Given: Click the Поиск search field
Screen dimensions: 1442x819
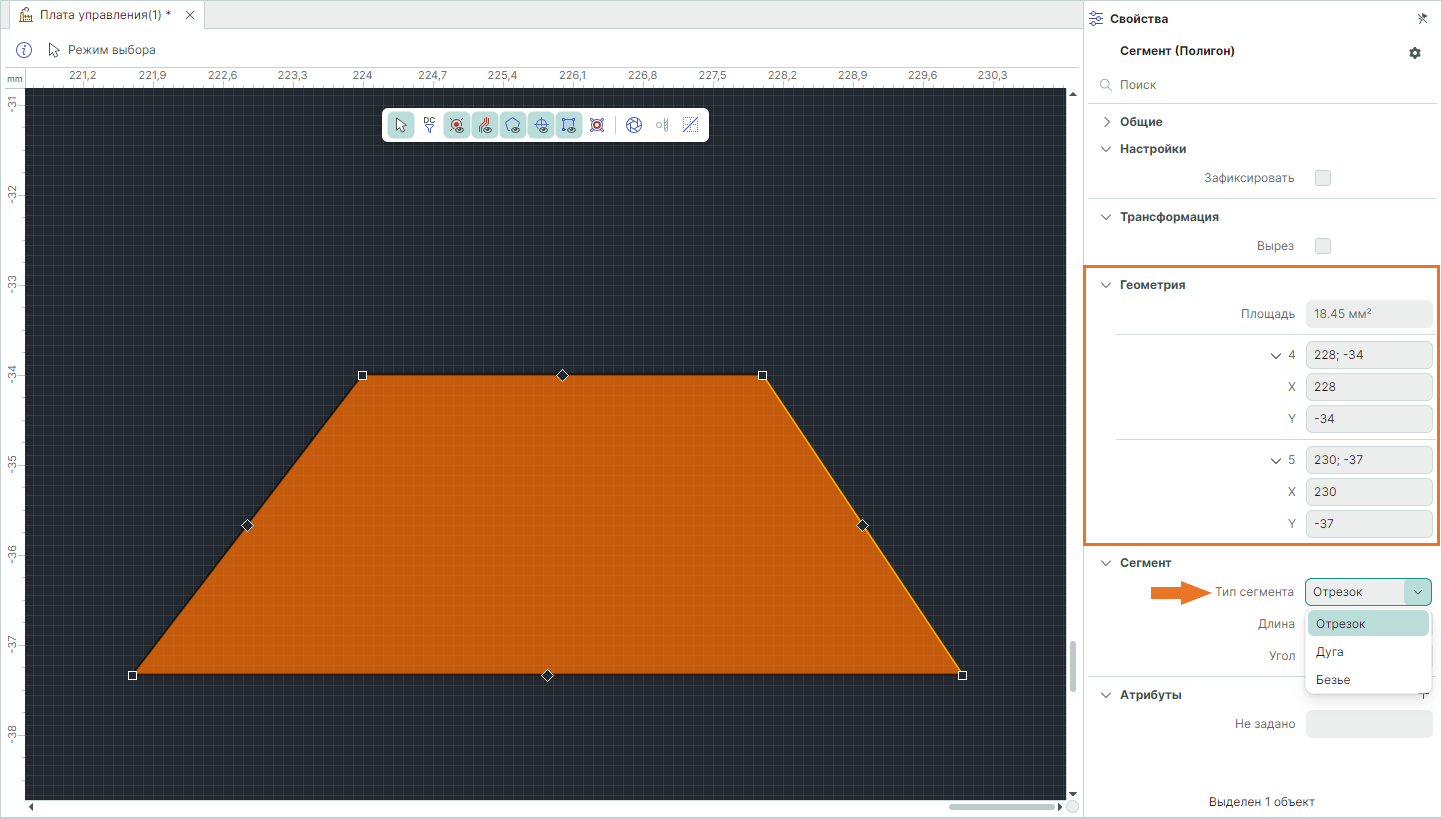Looking at the screenshot, I should click(1260, 86).
